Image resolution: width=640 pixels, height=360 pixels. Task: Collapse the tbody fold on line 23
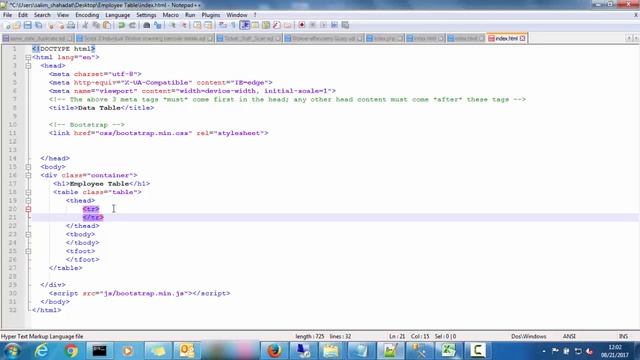click(x=28, y=234)
